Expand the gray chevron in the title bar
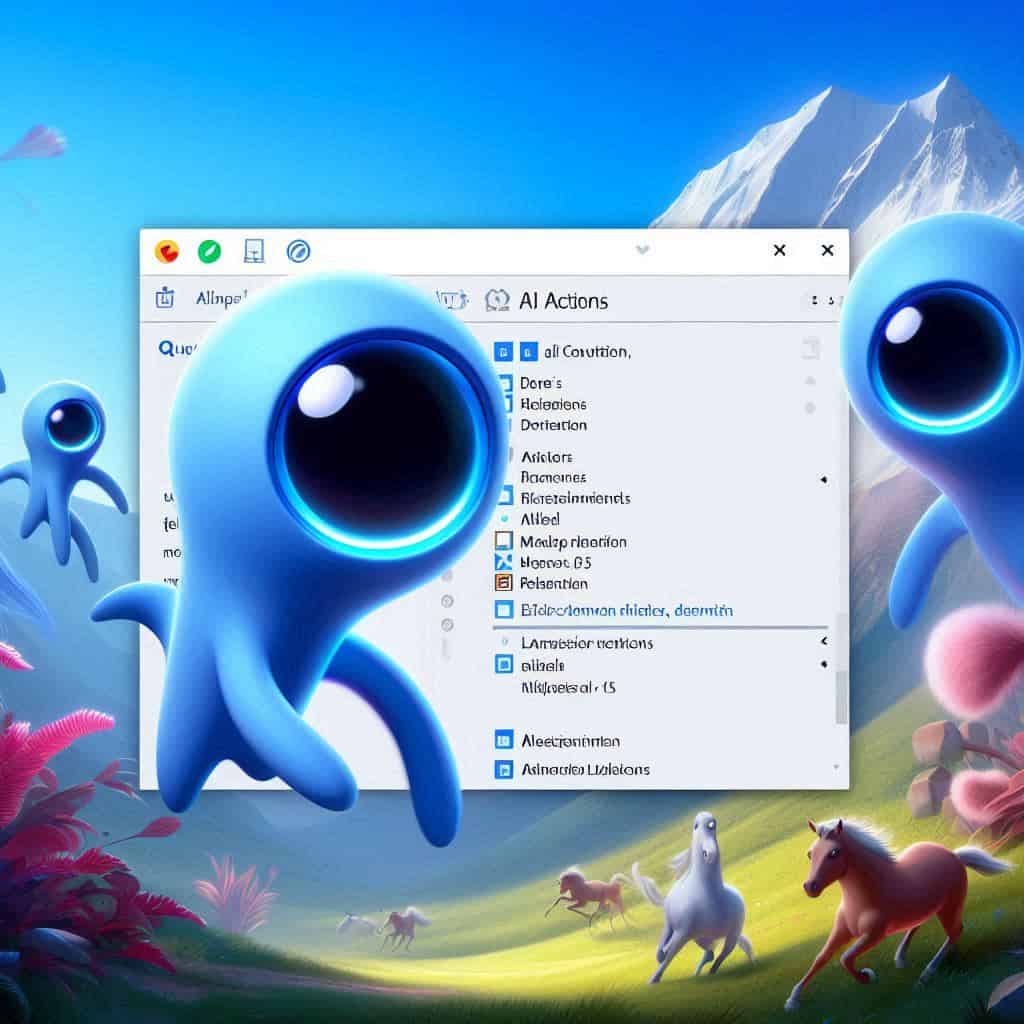1024x1024 pixels. pos(643,249)
